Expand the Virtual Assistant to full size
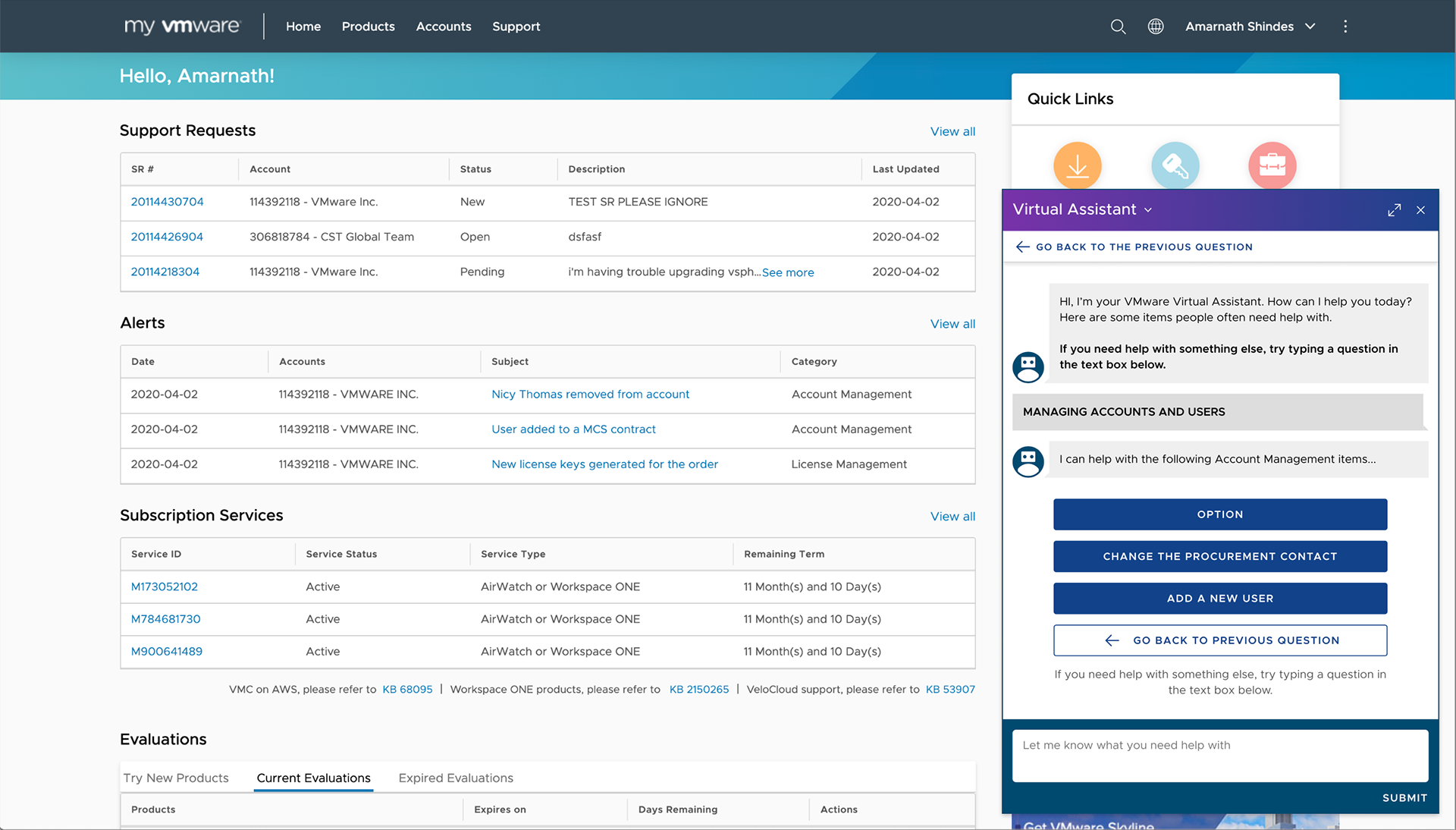Screen dimensions: 1456x830 (1394, 210)
